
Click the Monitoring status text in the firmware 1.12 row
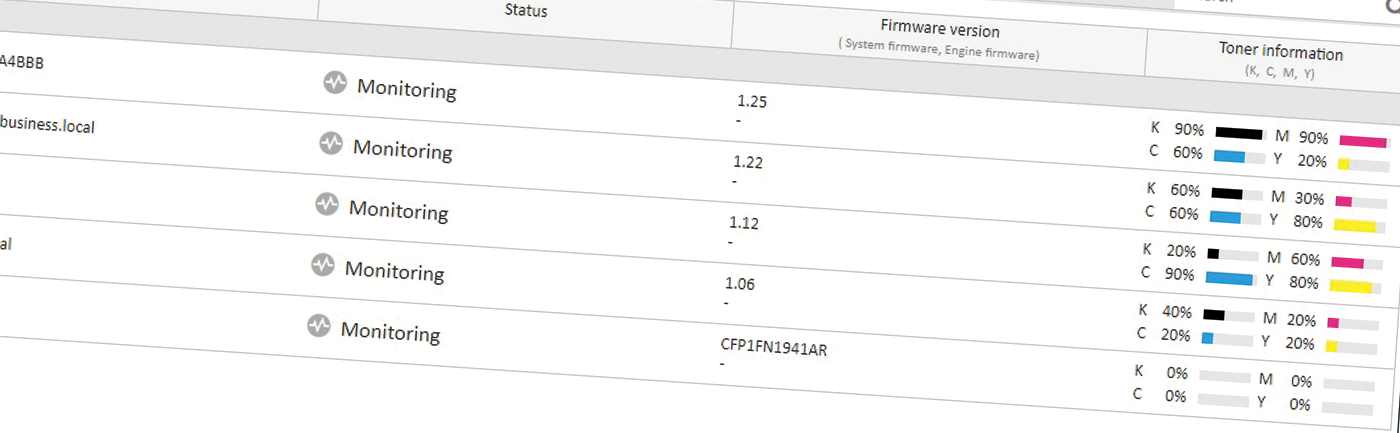click(398, 211)
